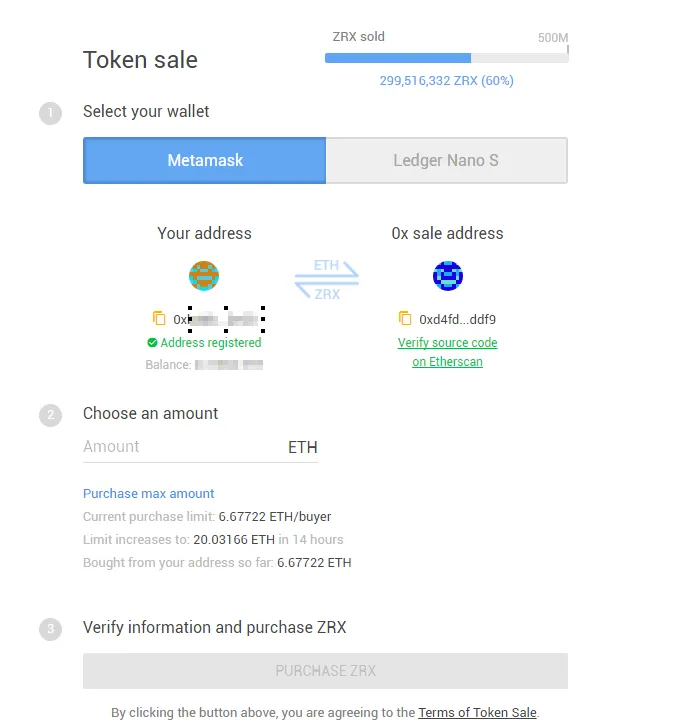Click the step 3 circle badge
Screen dimensions: 677x727
click(50, 629)
